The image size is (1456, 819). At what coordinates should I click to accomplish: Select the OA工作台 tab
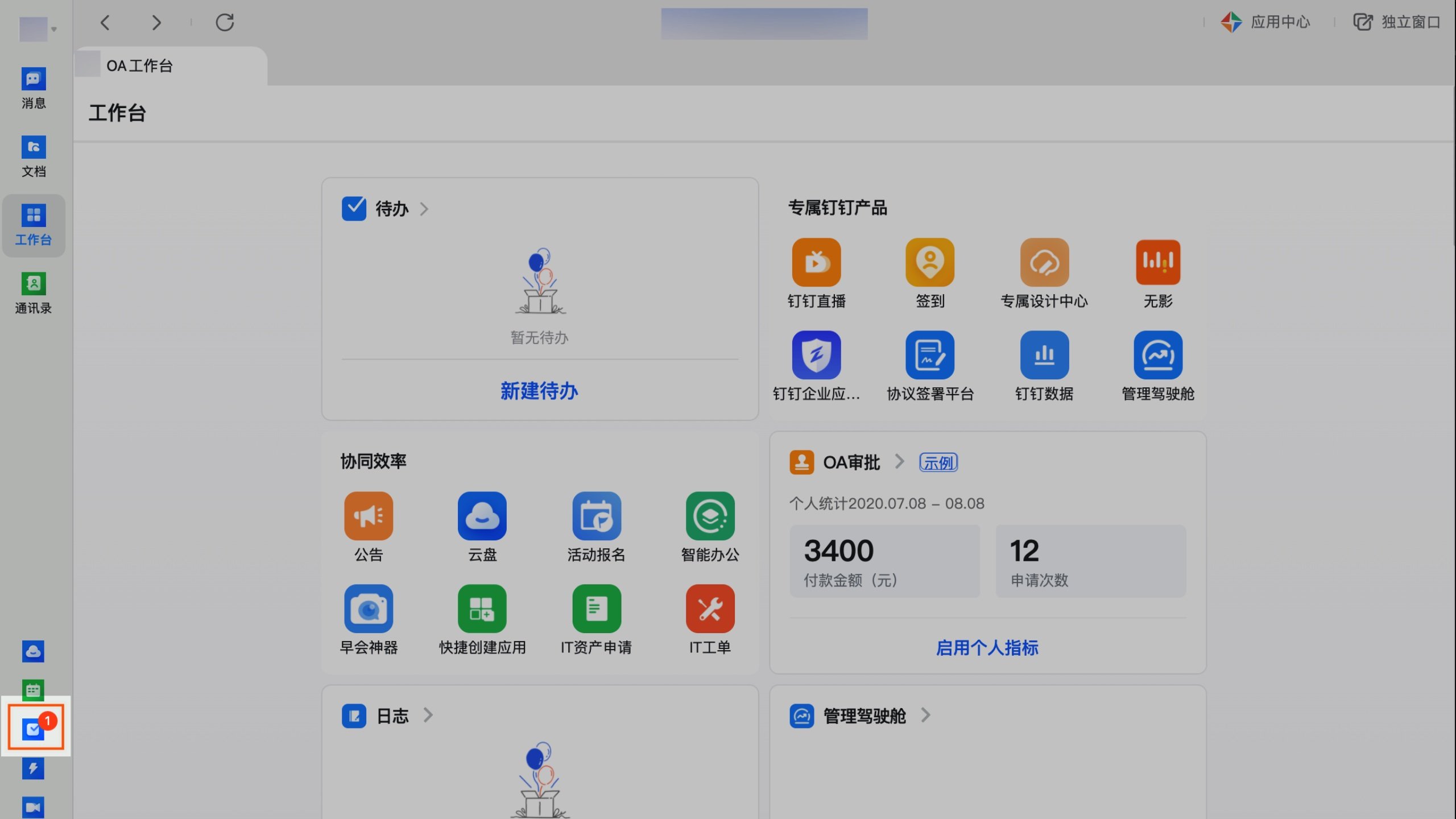tap(139, 66)
